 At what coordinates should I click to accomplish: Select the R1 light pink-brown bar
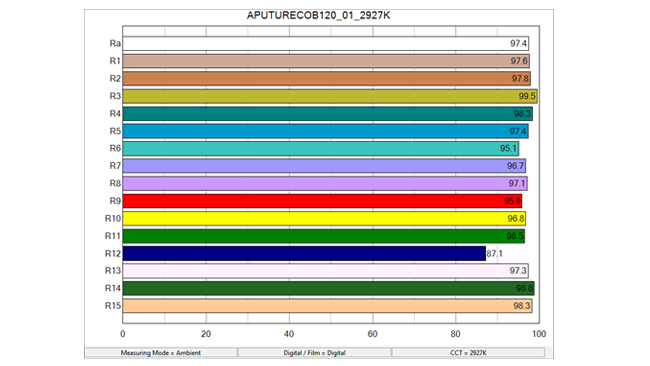tap(326, 61)
